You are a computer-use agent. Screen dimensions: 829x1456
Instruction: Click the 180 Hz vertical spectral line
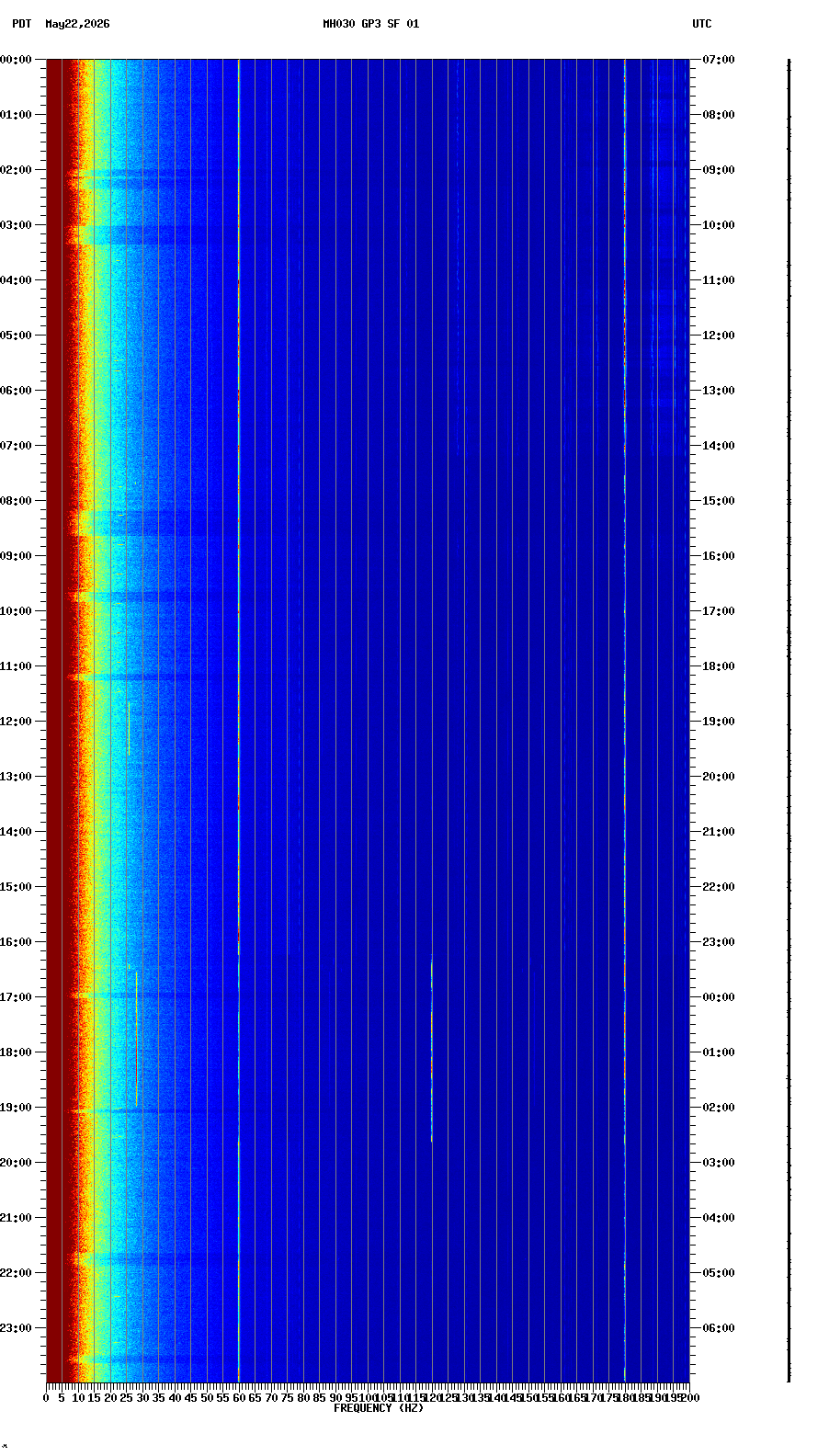(625, 721)
